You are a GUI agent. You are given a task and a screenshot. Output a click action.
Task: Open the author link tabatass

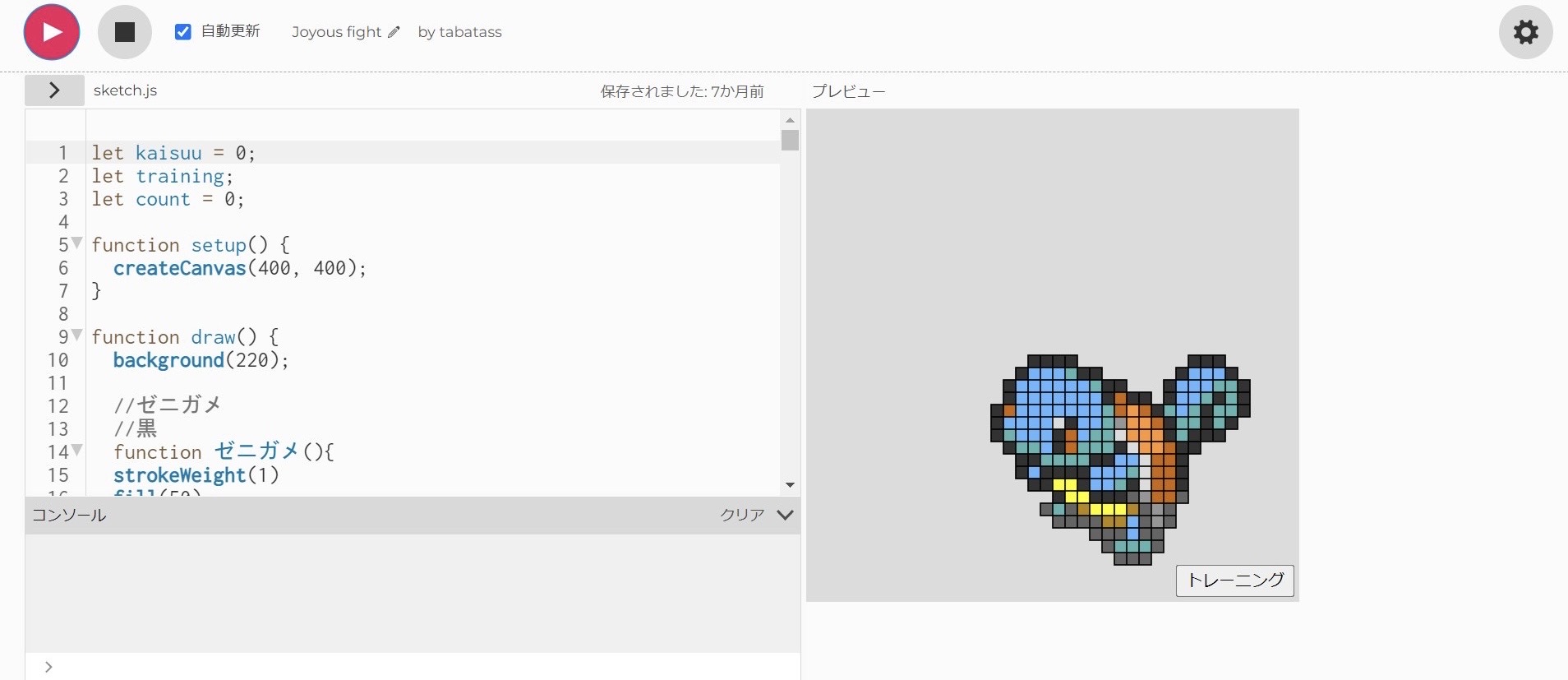(x=470, y=32)
